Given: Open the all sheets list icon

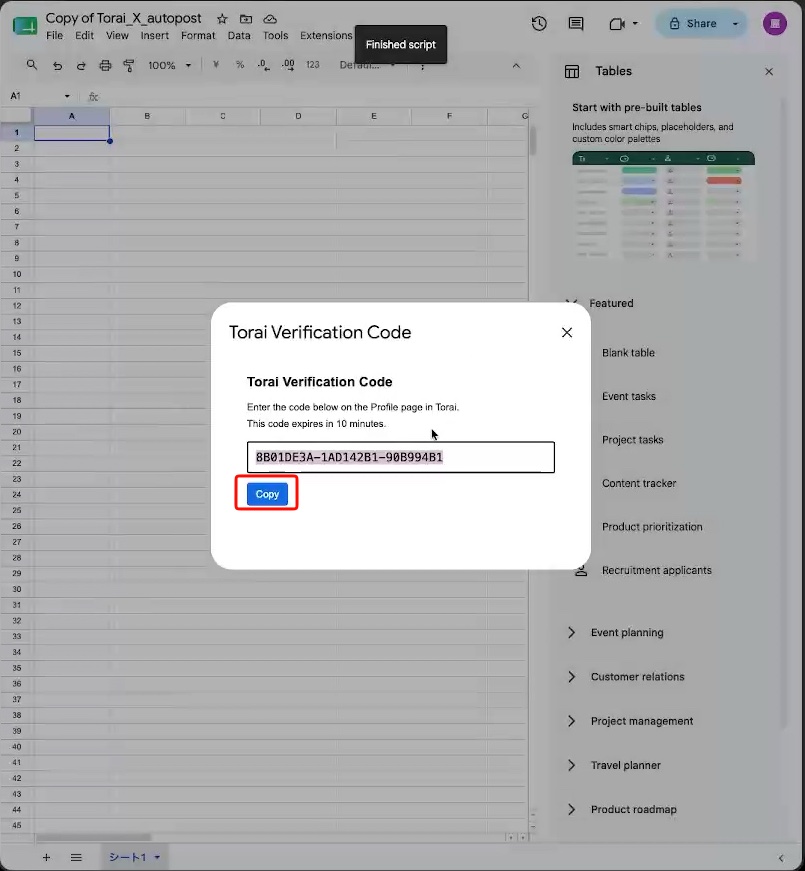Looking at the screenshot, I should tap(77, 858).
